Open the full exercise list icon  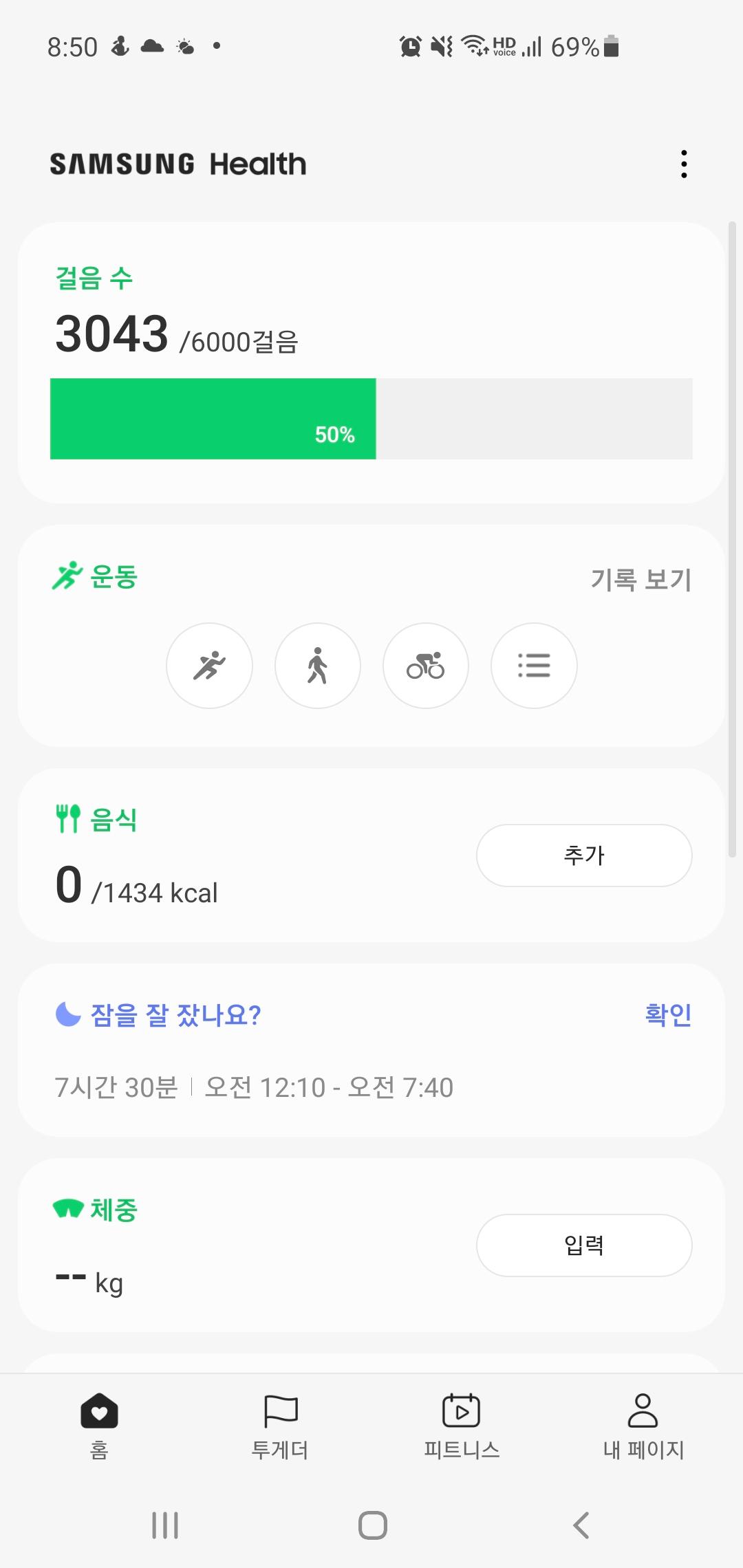tap(533, 666)
